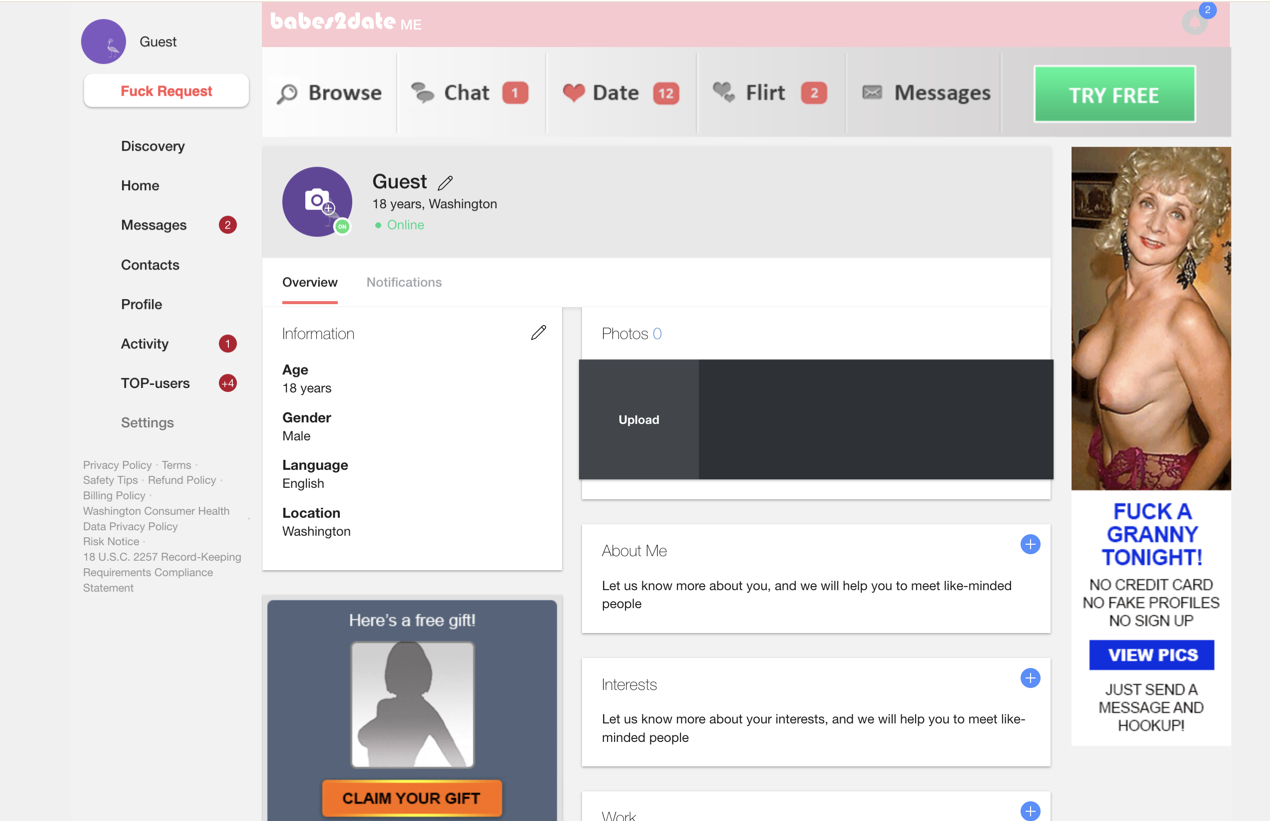Click Activity red badge 1
1271x821 pixels.
pos(227,343)
